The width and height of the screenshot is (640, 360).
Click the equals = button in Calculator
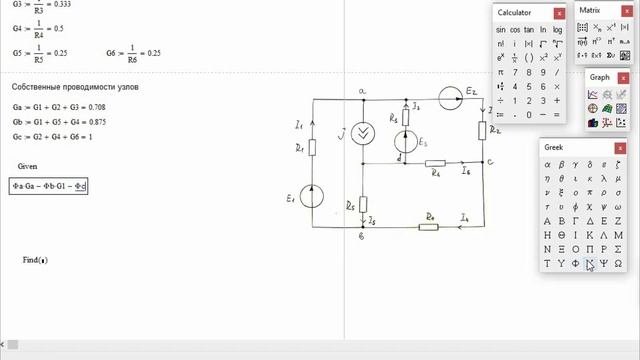557,115
